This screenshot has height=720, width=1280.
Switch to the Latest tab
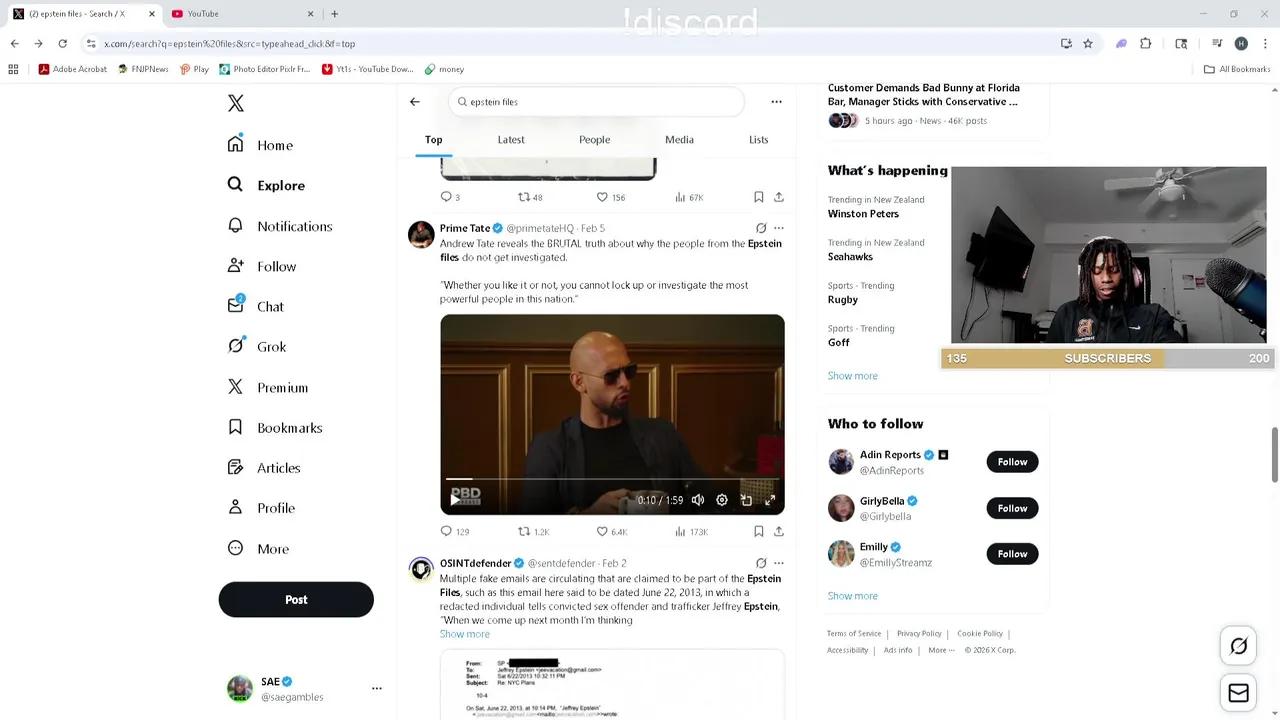point(511,140)
